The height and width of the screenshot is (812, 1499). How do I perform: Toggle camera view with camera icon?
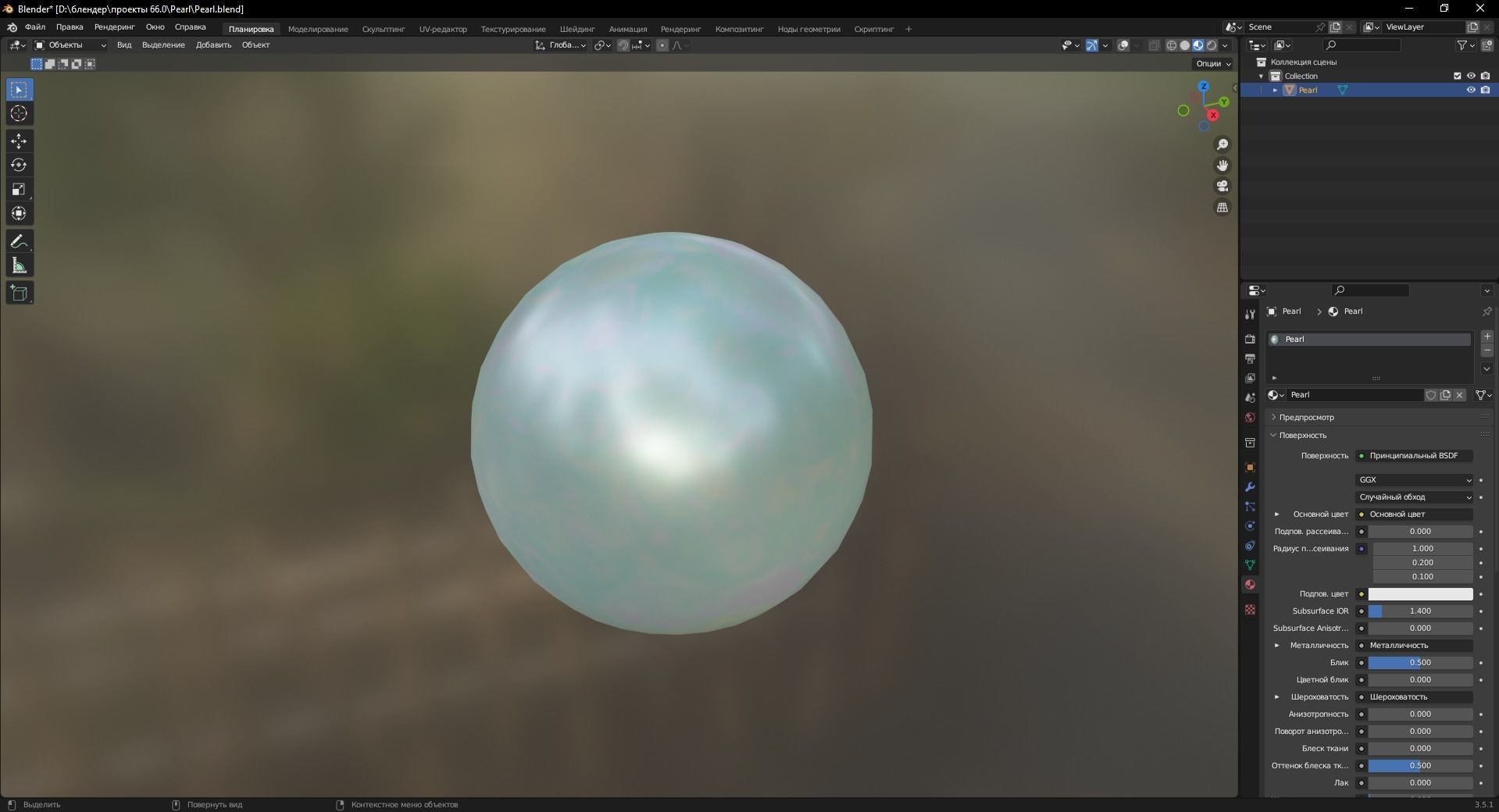coord(1222,187)
